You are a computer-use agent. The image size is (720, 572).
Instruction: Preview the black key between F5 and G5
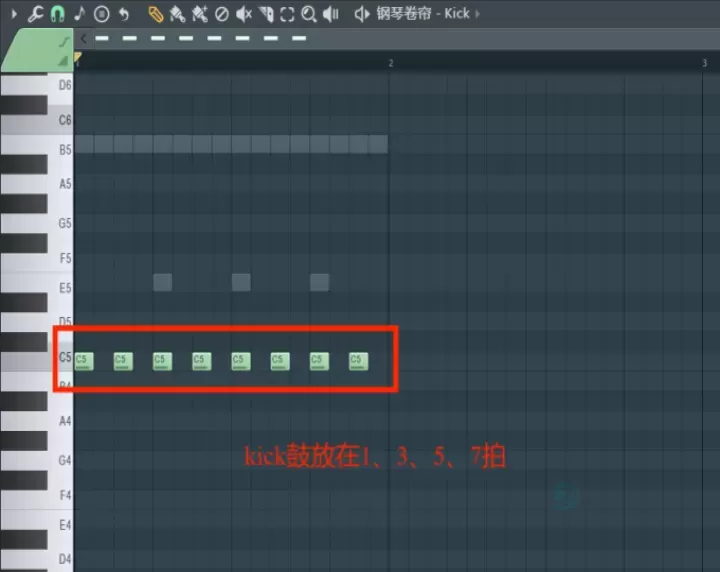pos(24,243)
